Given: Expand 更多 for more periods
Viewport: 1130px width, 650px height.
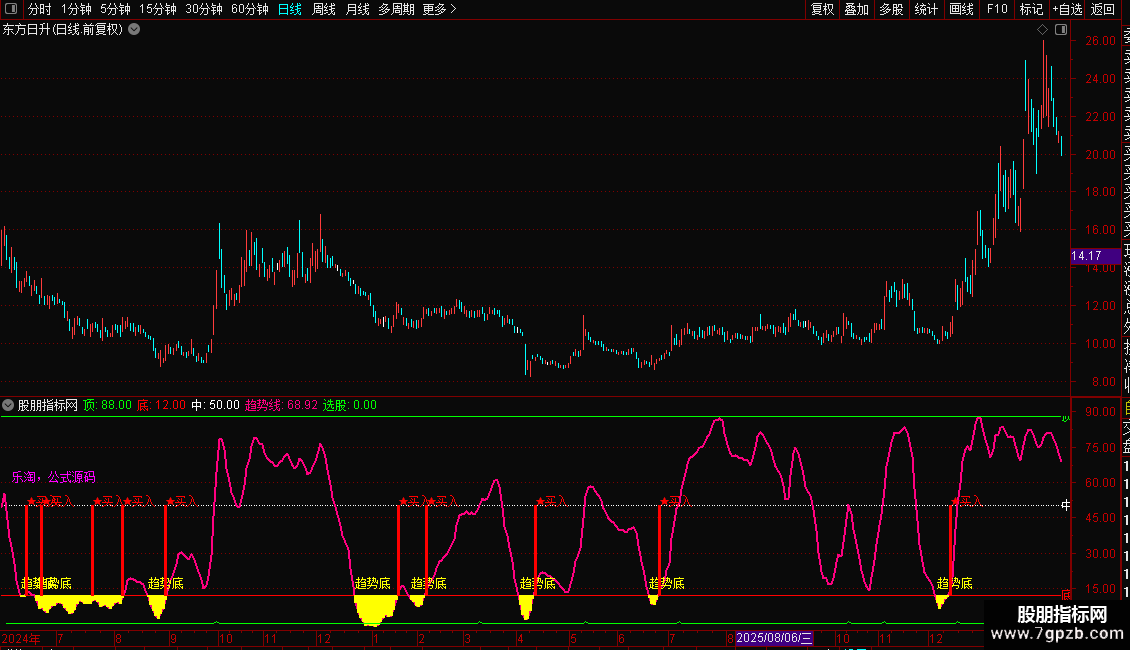Looking at the screenshot, I should coord(439,9).
